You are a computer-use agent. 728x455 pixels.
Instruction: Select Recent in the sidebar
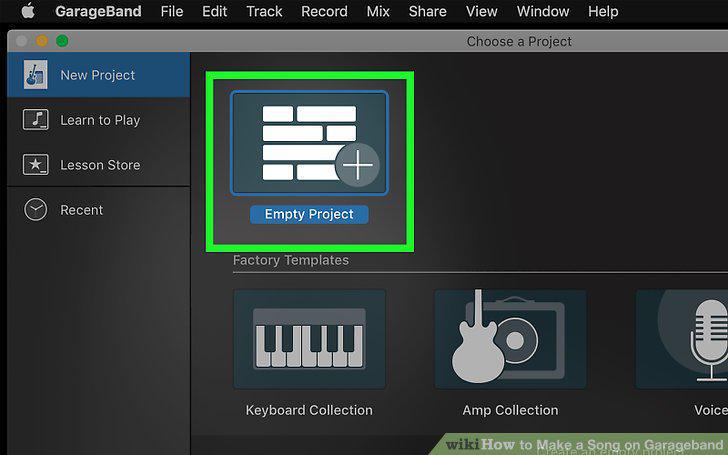click(98, 210)
